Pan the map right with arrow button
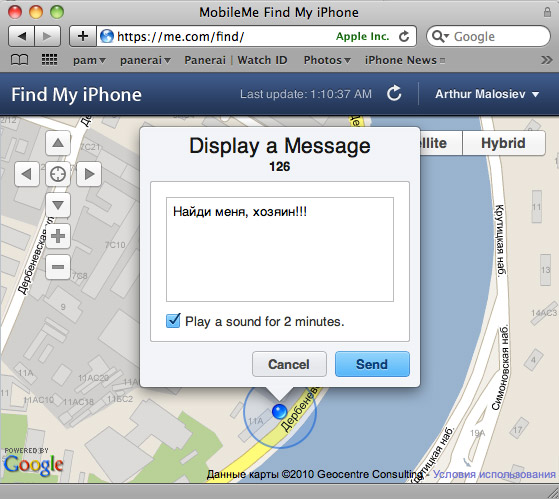This screenshot has width=559, height=499. click(89, 174)
